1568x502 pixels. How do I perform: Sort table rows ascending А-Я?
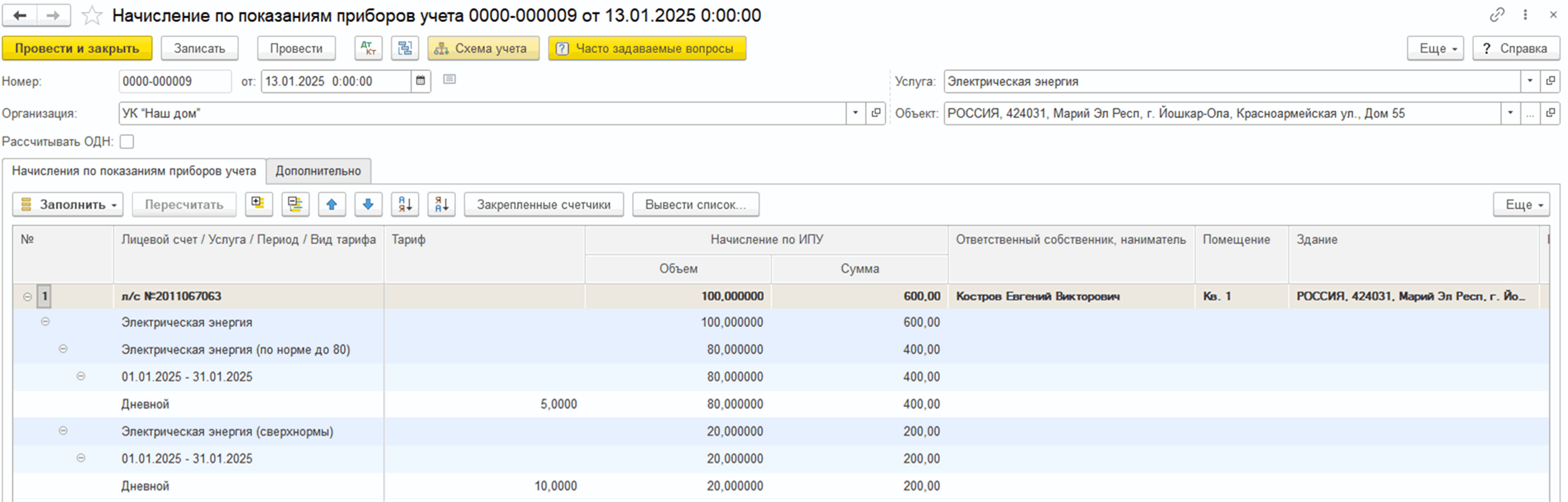tap(405, 204)
